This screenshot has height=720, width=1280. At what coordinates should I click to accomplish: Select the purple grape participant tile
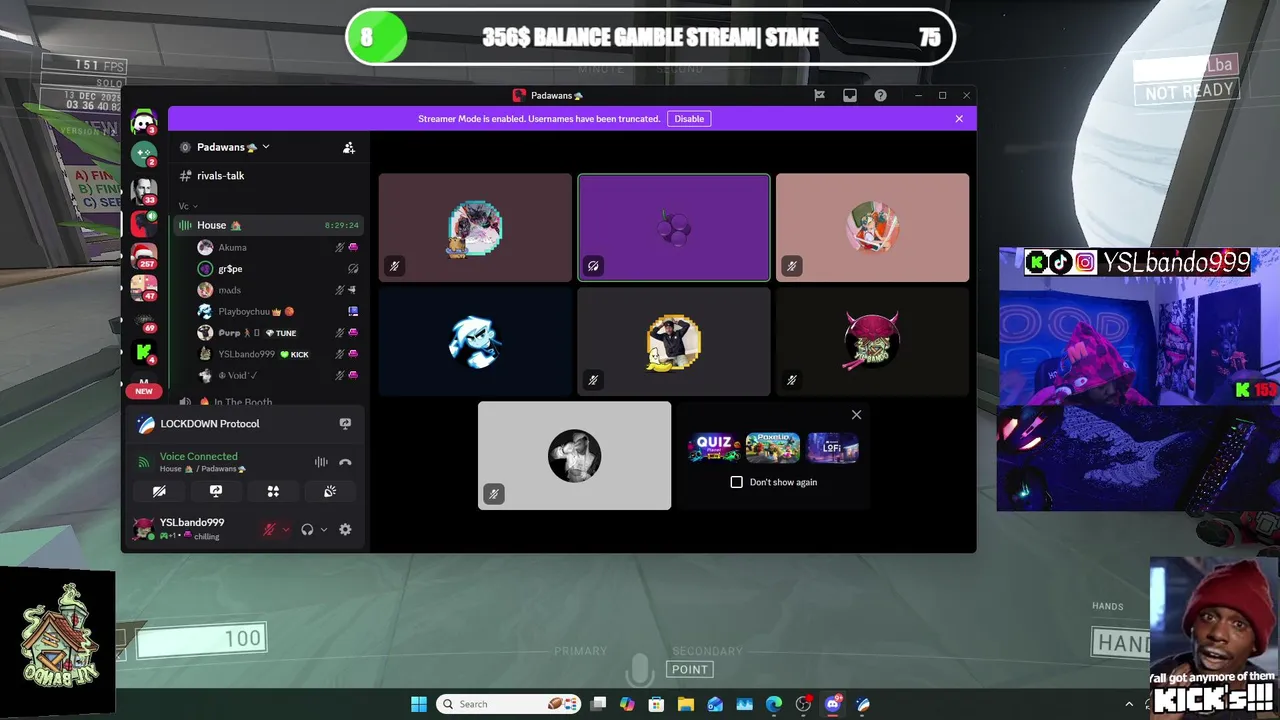[x=674, y=228]
